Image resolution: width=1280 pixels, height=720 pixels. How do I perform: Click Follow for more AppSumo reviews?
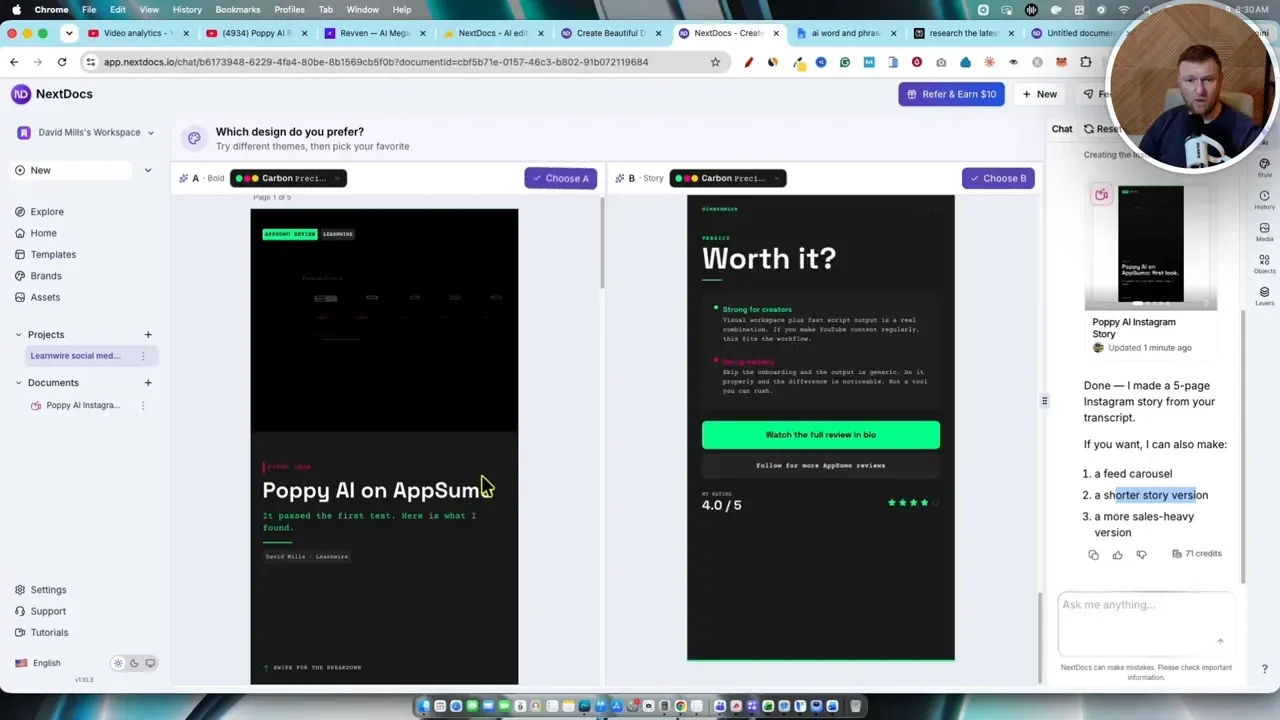tap(820, 465)
